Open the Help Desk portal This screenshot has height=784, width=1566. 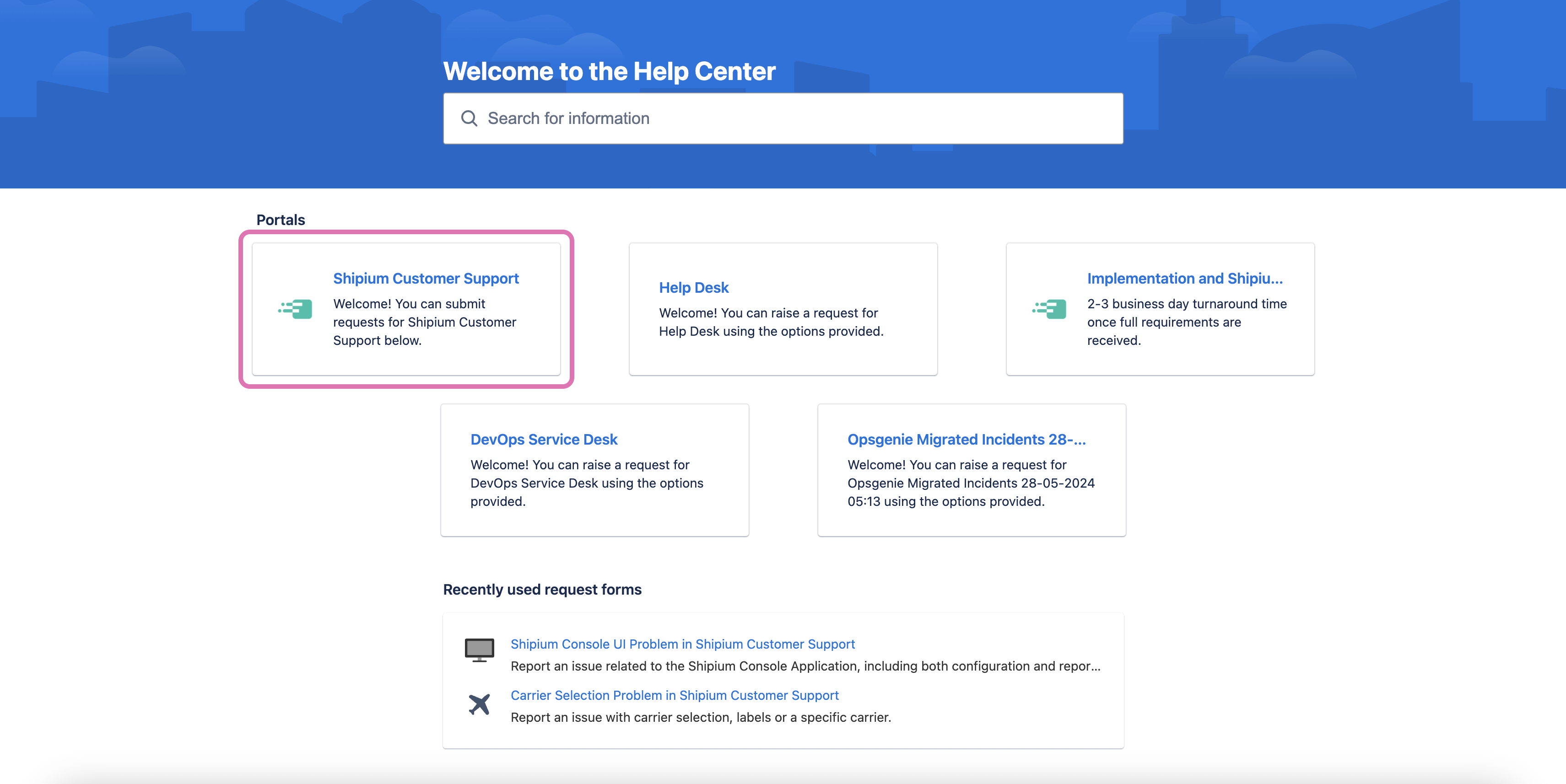point(694,287)
